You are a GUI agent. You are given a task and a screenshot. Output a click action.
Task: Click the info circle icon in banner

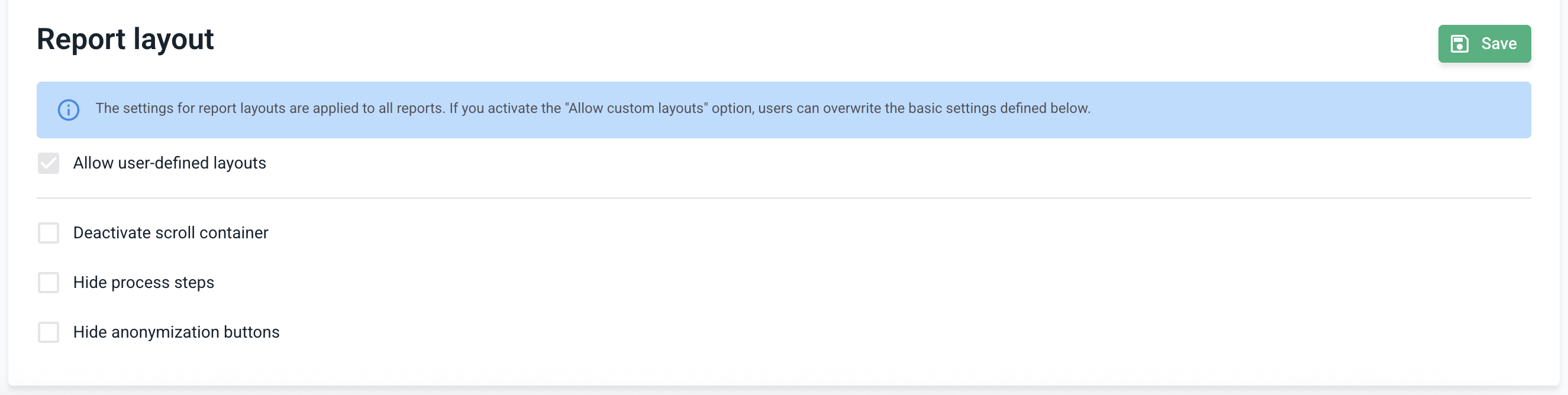68,110
